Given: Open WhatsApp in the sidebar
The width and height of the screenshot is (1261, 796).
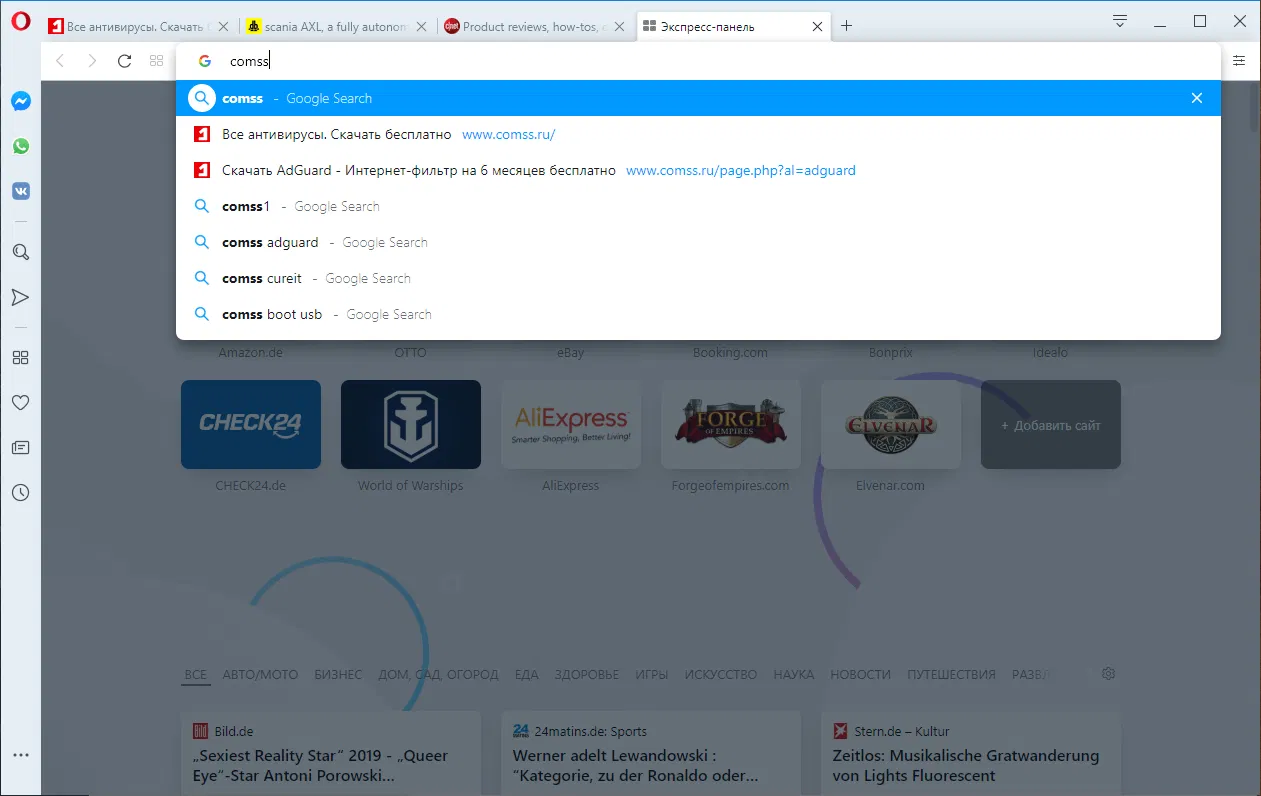Looking at the screenshot, I should click(x=20, y=146).
